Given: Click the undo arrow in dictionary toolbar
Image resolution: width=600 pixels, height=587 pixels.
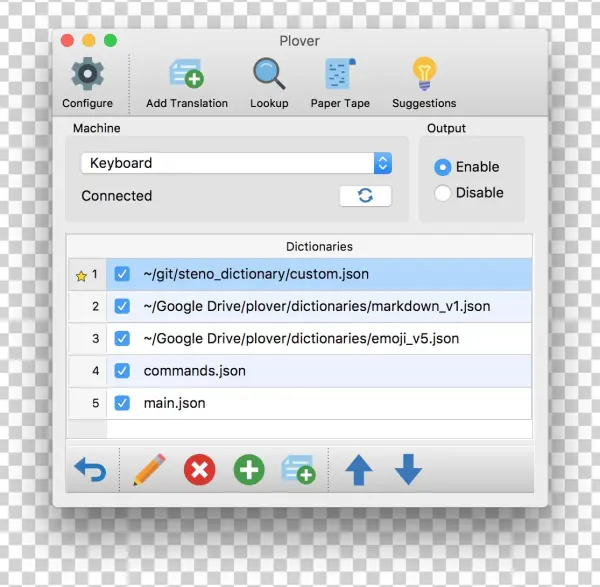Looking at the screenshot, I should [91, 470].
